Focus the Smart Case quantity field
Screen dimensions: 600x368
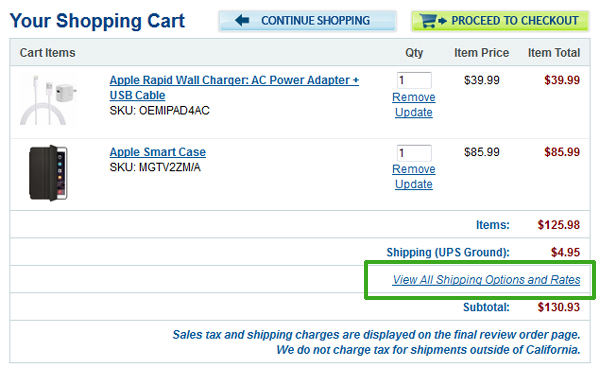tap(414, 153)
